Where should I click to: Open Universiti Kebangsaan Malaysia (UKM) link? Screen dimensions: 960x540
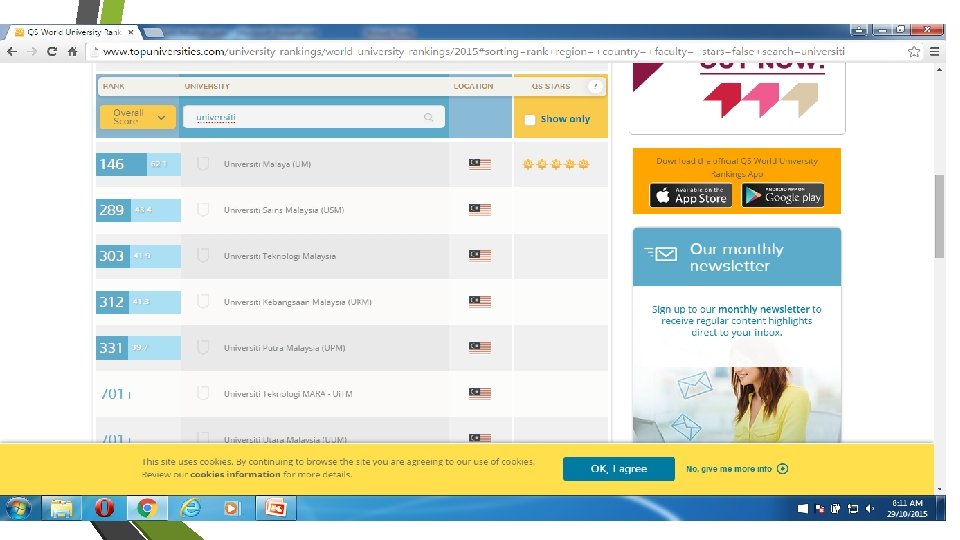[x=298, y=302]
